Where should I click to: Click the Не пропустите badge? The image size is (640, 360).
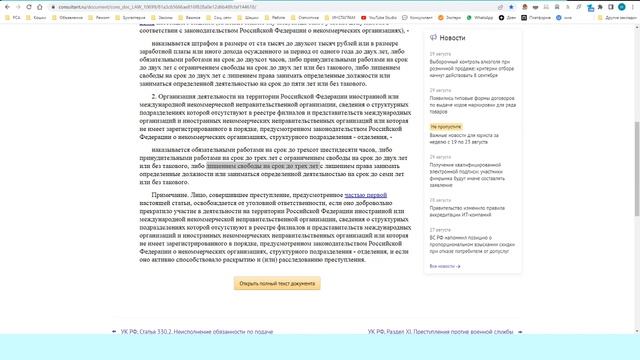pyautogui.click(x=446, y=127)
